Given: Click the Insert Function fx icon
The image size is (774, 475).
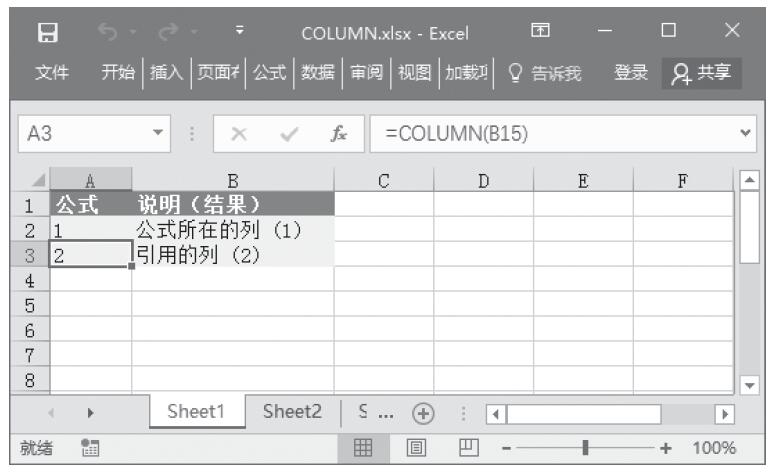Looking at the screenshot, I should [x=340, y=133].
